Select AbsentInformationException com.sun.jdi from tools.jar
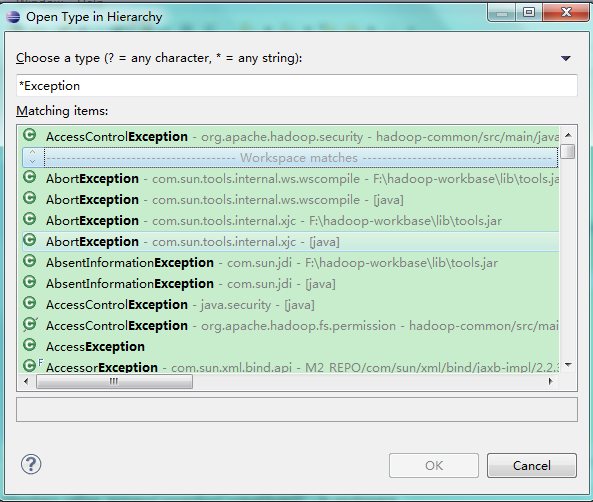This screenshot has width=593, height=502. tap(290, 263)
